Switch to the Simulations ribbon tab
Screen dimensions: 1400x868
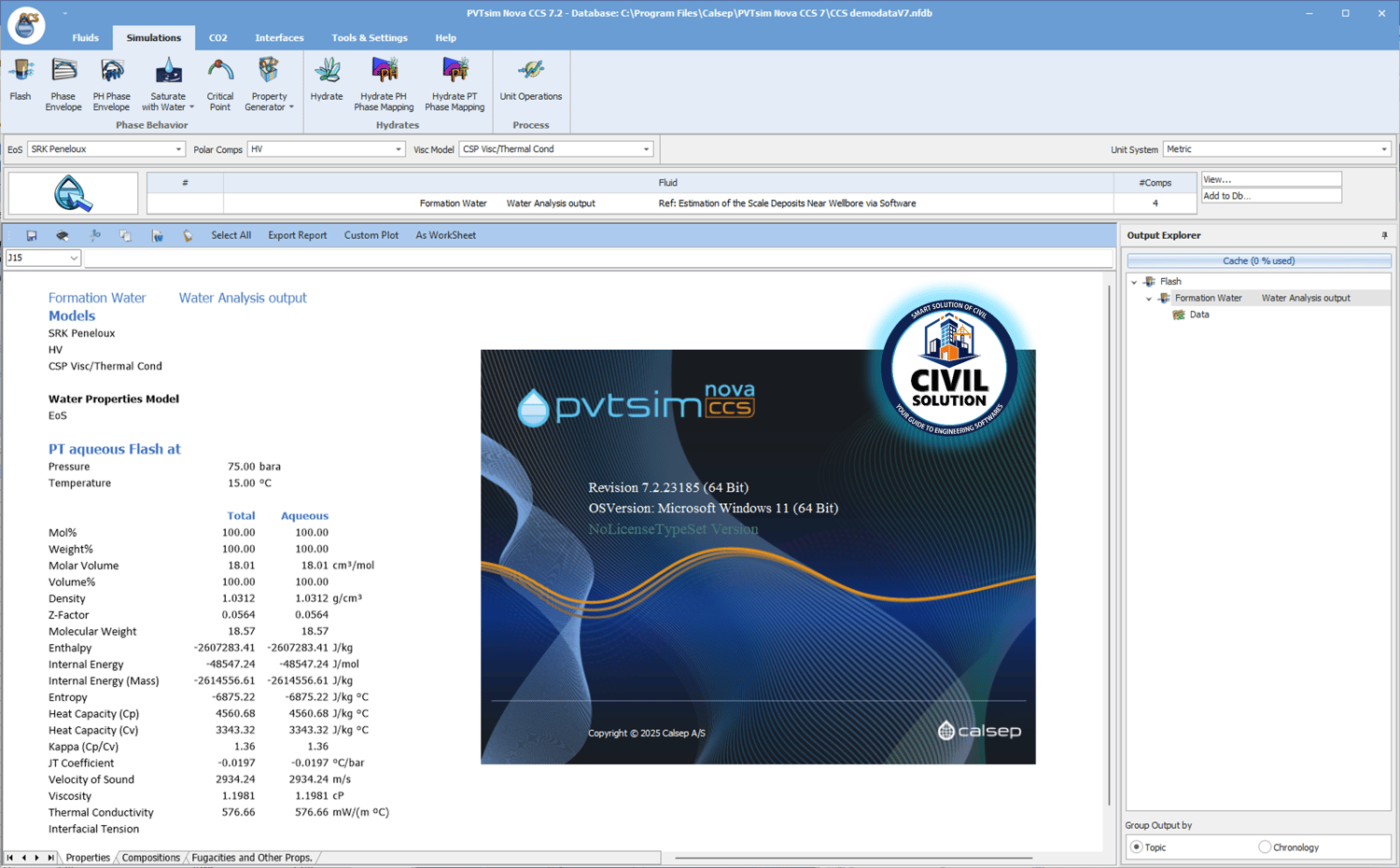point(154,38)
